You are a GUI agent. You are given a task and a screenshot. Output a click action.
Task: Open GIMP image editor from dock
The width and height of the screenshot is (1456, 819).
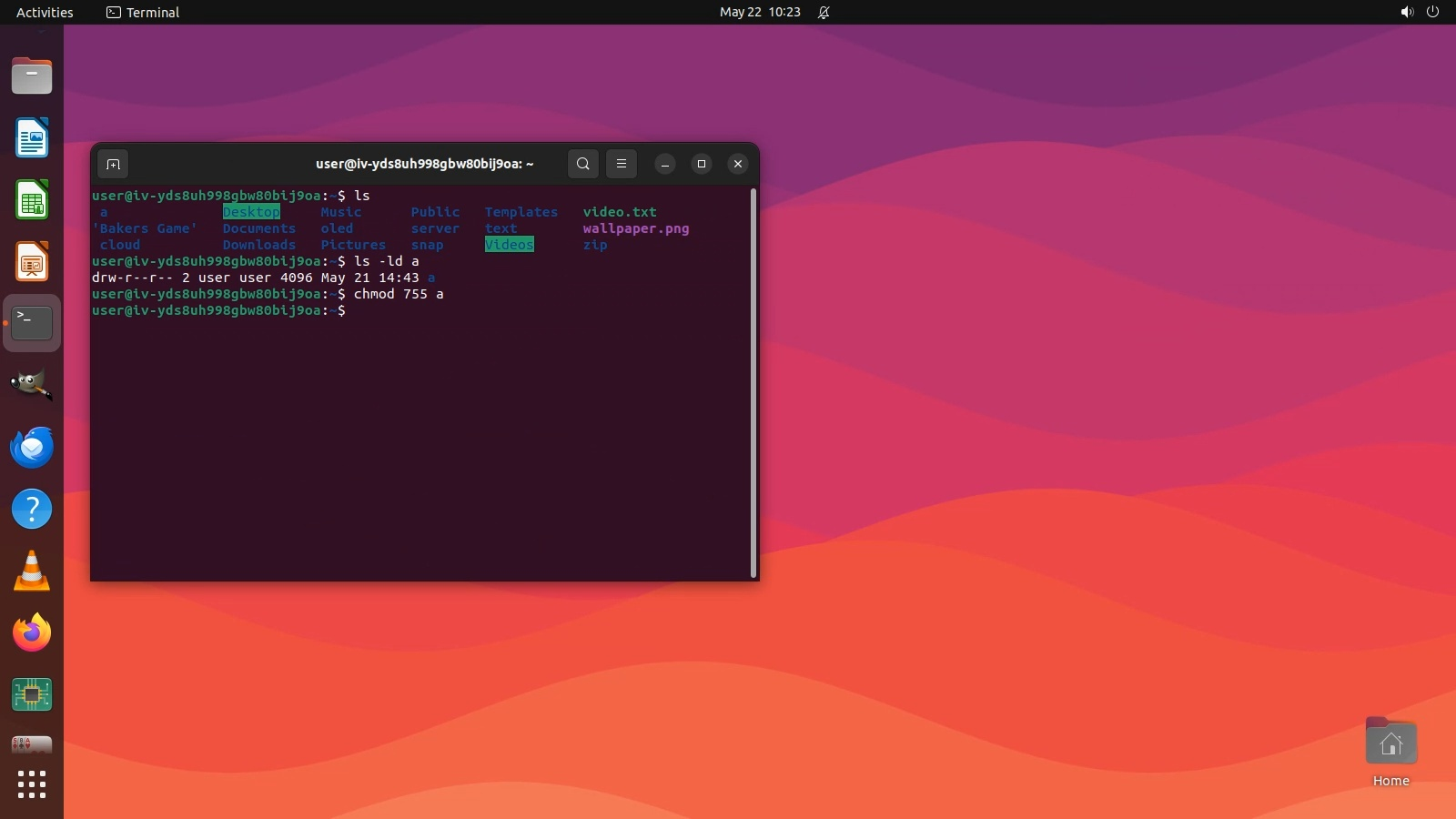(32, 385)
